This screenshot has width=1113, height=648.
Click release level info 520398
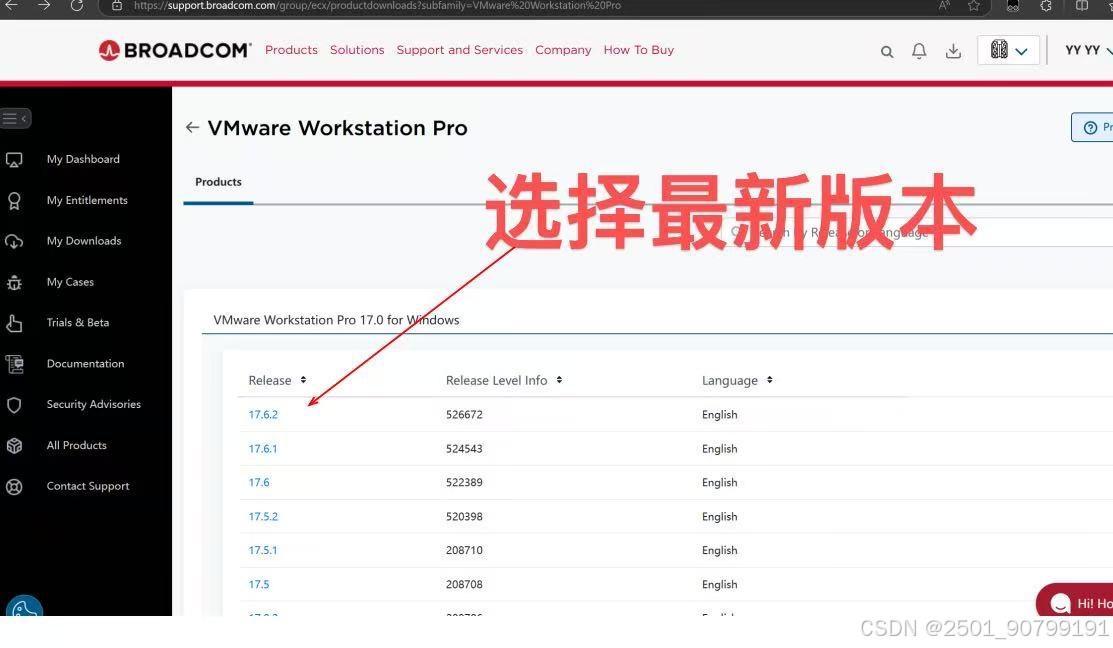(x=464, y=517)
